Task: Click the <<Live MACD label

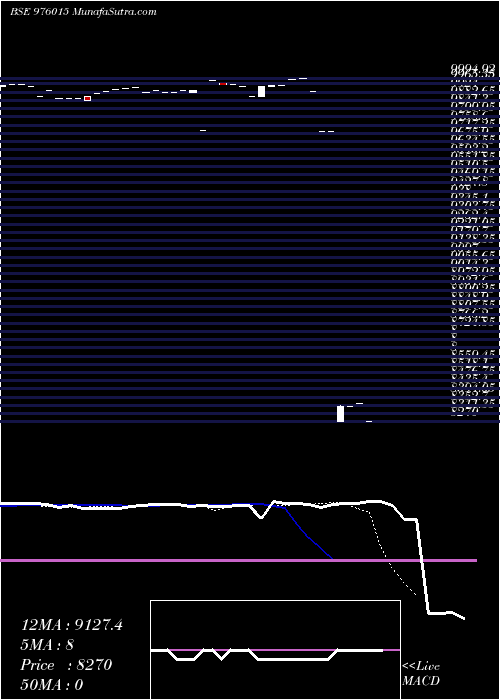Action: pos(421,673)
